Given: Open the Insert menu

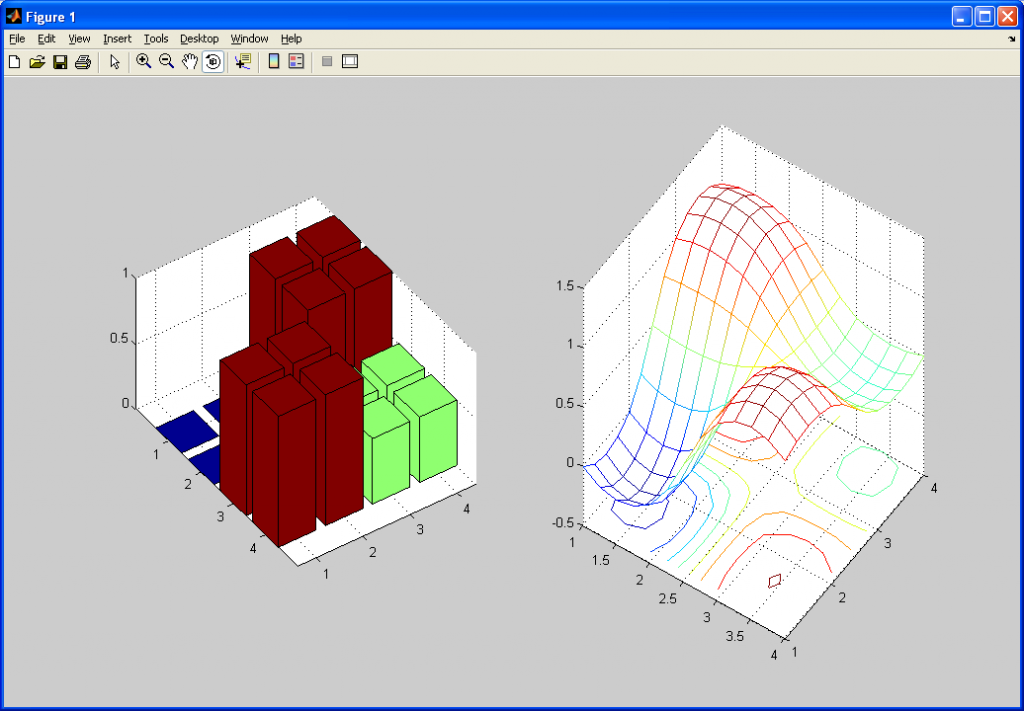Looking at the screenshot, I should click(117, 38).
